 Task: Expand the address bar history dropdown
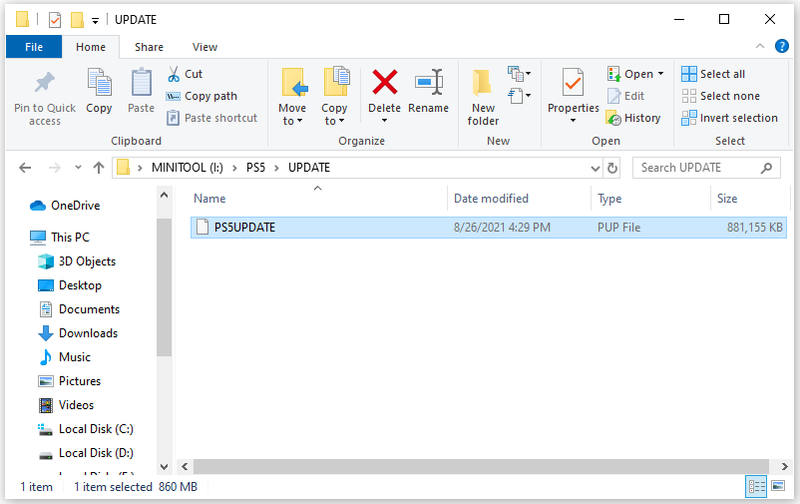pyautogui.click(x=595, y=168)
